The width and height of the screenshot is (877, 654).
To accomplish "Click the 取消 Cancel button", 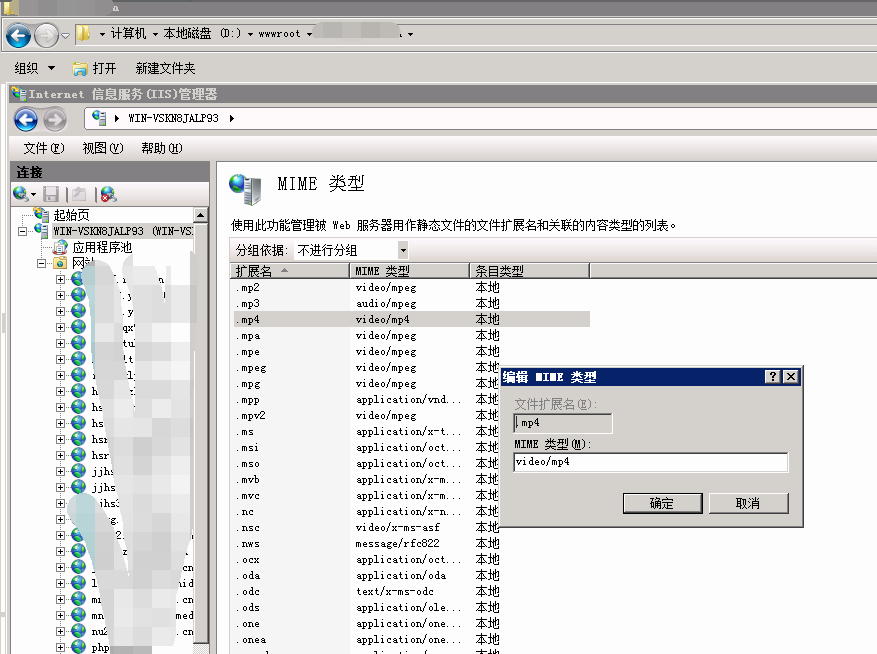I will pyautogui.click(x=747, y=503).
